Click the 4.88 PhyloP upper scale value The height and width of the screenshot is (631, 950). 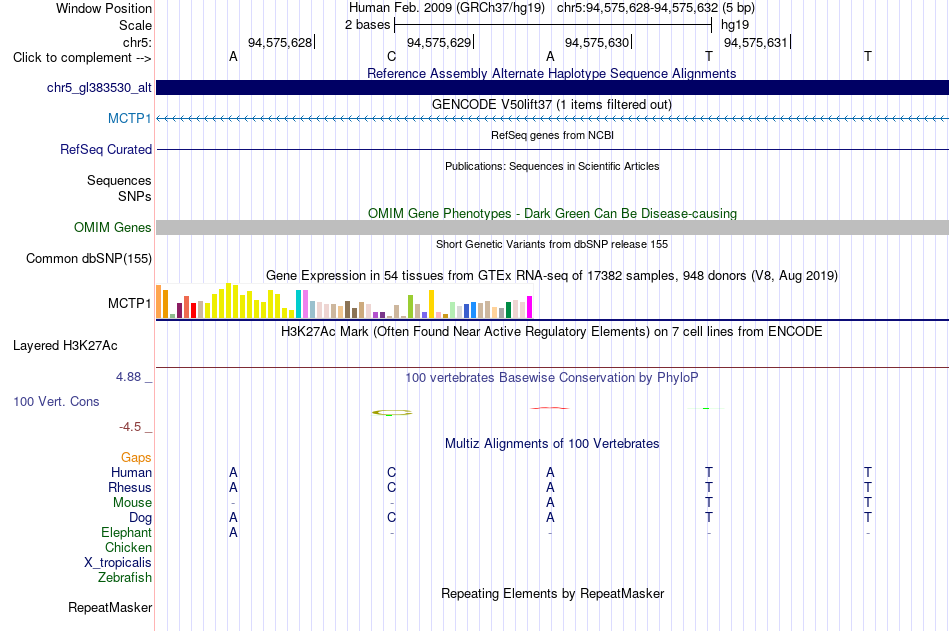pos(128,377)
